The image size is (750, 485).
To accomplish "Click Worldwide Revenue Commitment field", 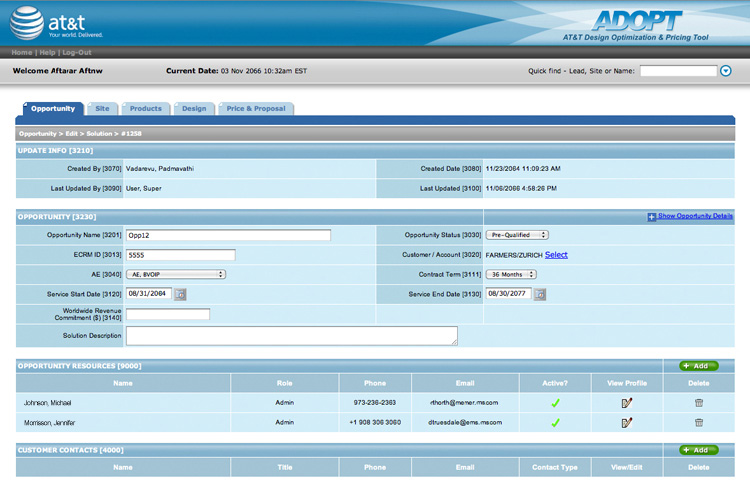I will [168, 314].
